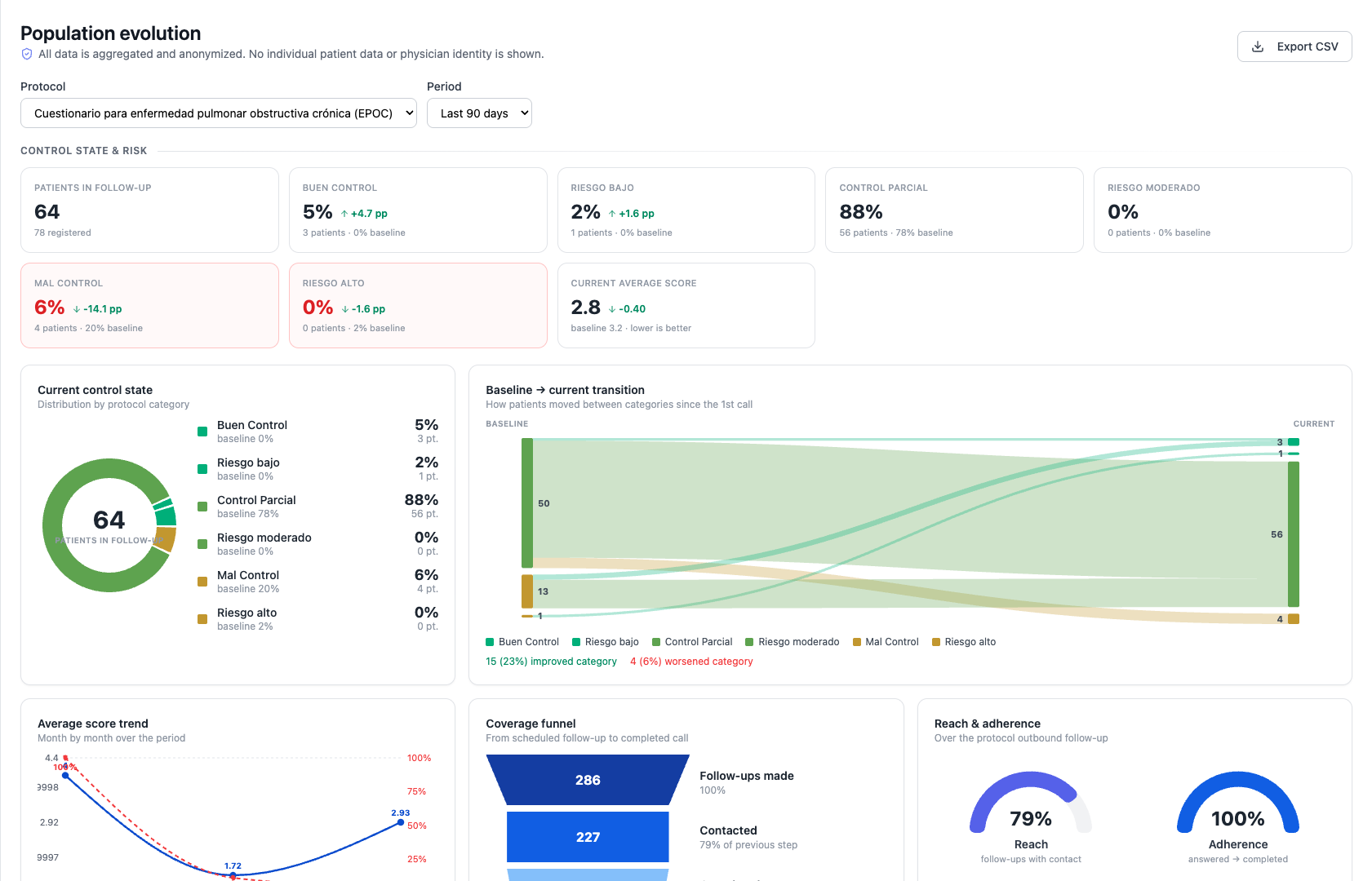
Task: Click the up arrow in the Buen Control card
Action: 344,214
